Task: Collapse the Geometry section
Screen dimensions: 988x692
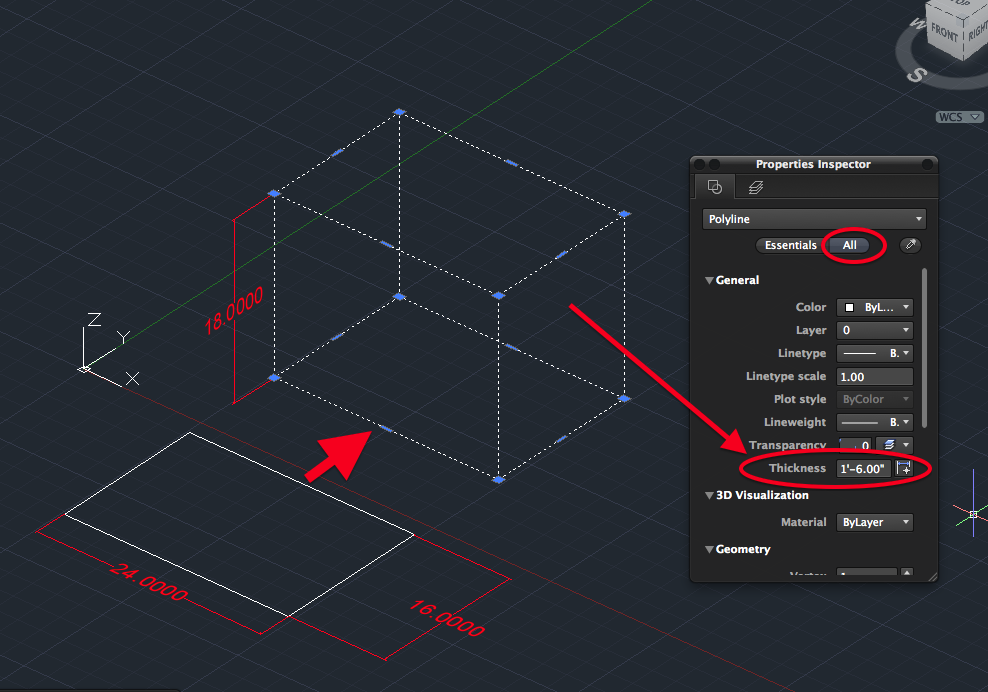Action: [x=710, y=548]
